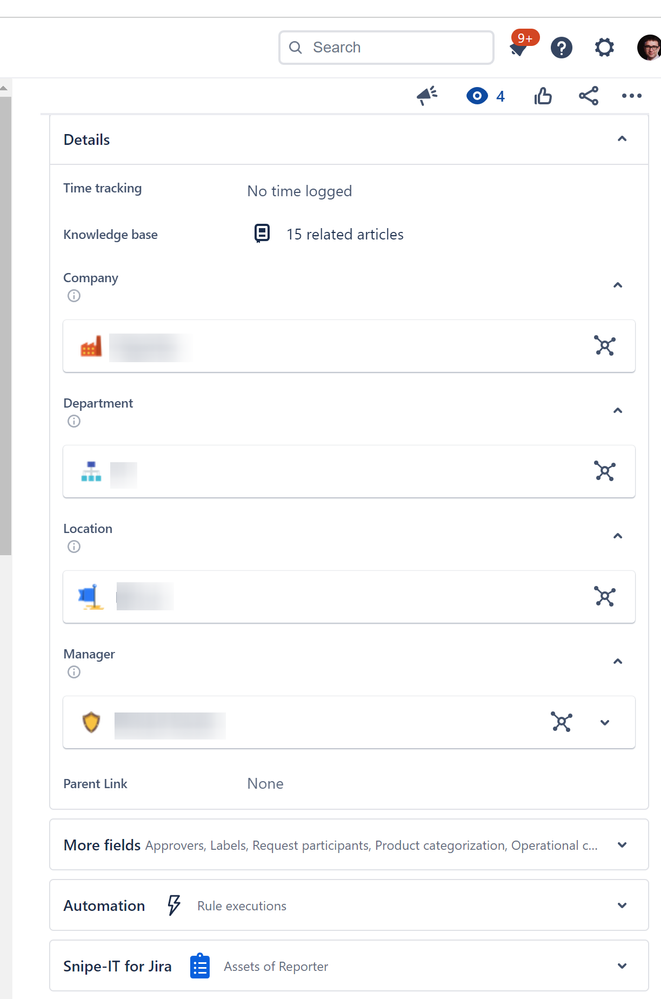Expand the Manager asset dropdown arrow
This screenshot has height=999, width=661.
pyautogui.click(x=605, y=722)
